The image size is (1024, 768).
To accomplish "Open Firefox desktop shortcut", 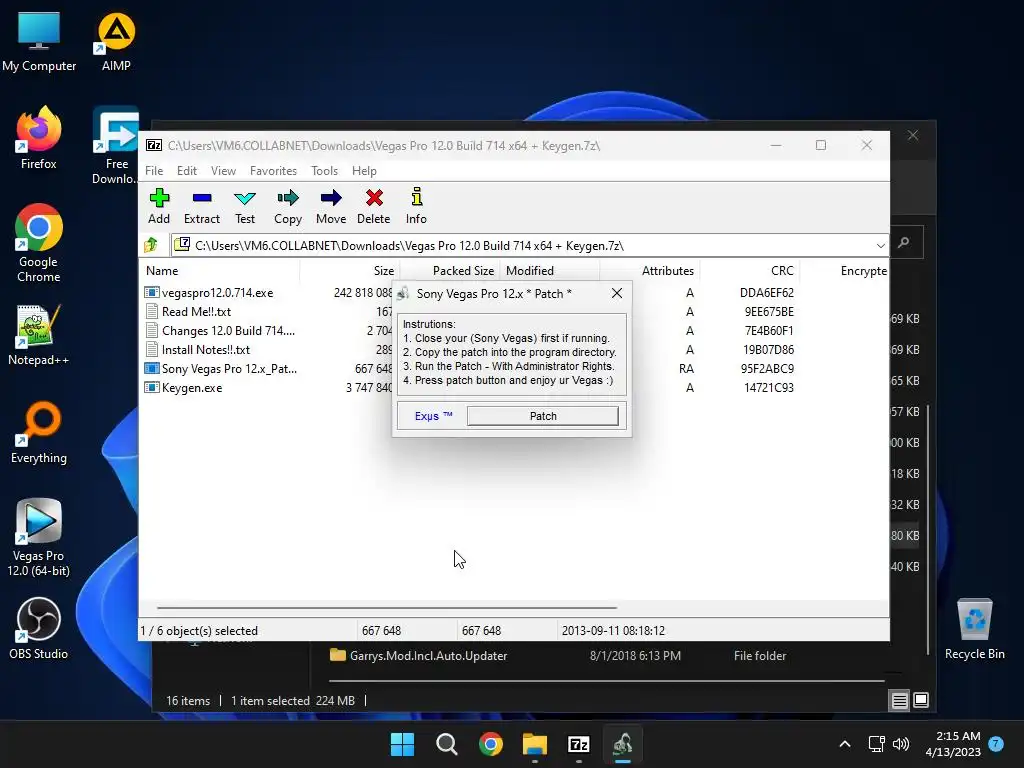I will [39, 138].
